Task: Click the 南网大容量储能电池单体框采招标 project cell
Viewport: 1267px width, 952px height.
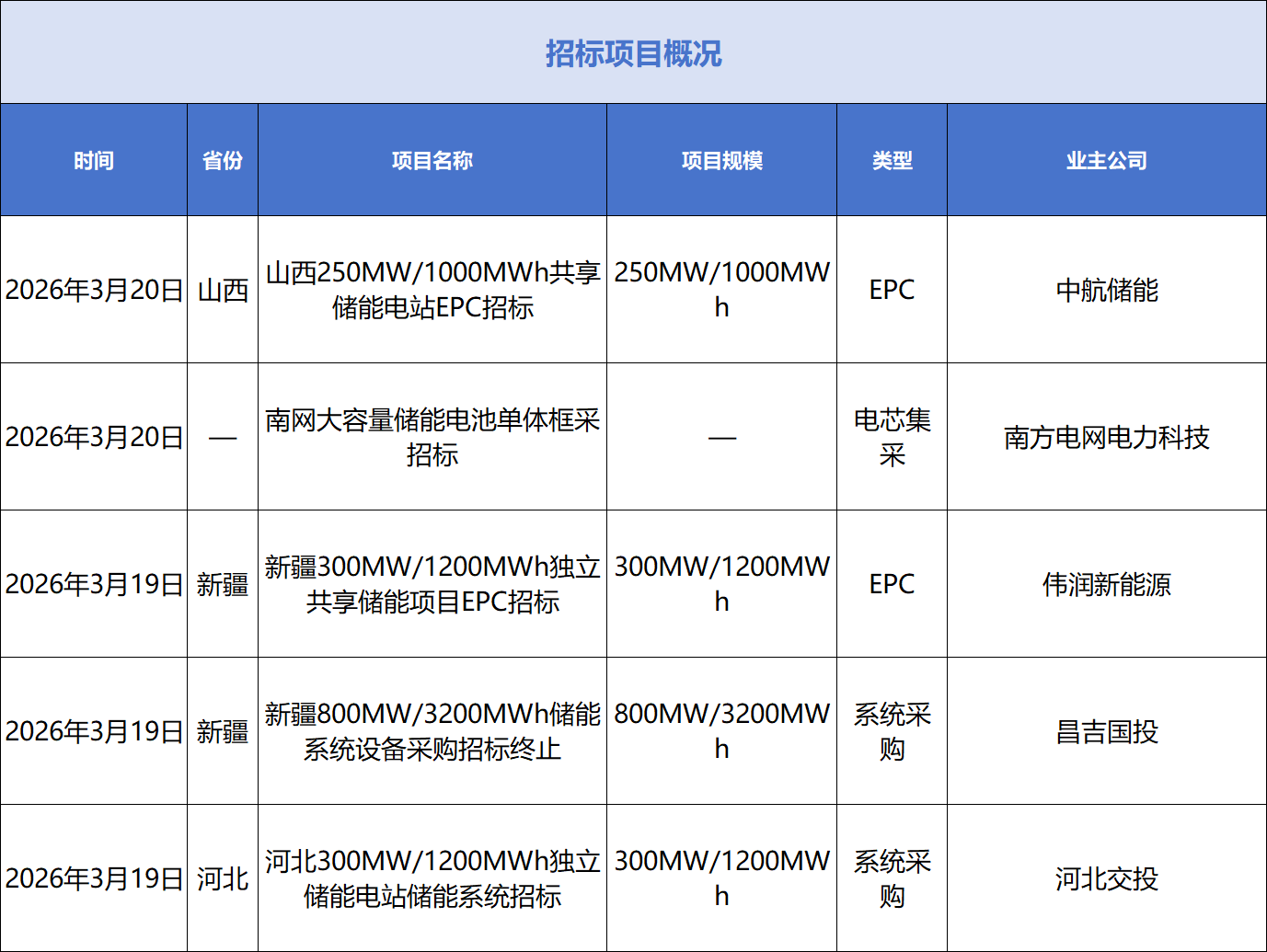Action: [x=432, y=437]
